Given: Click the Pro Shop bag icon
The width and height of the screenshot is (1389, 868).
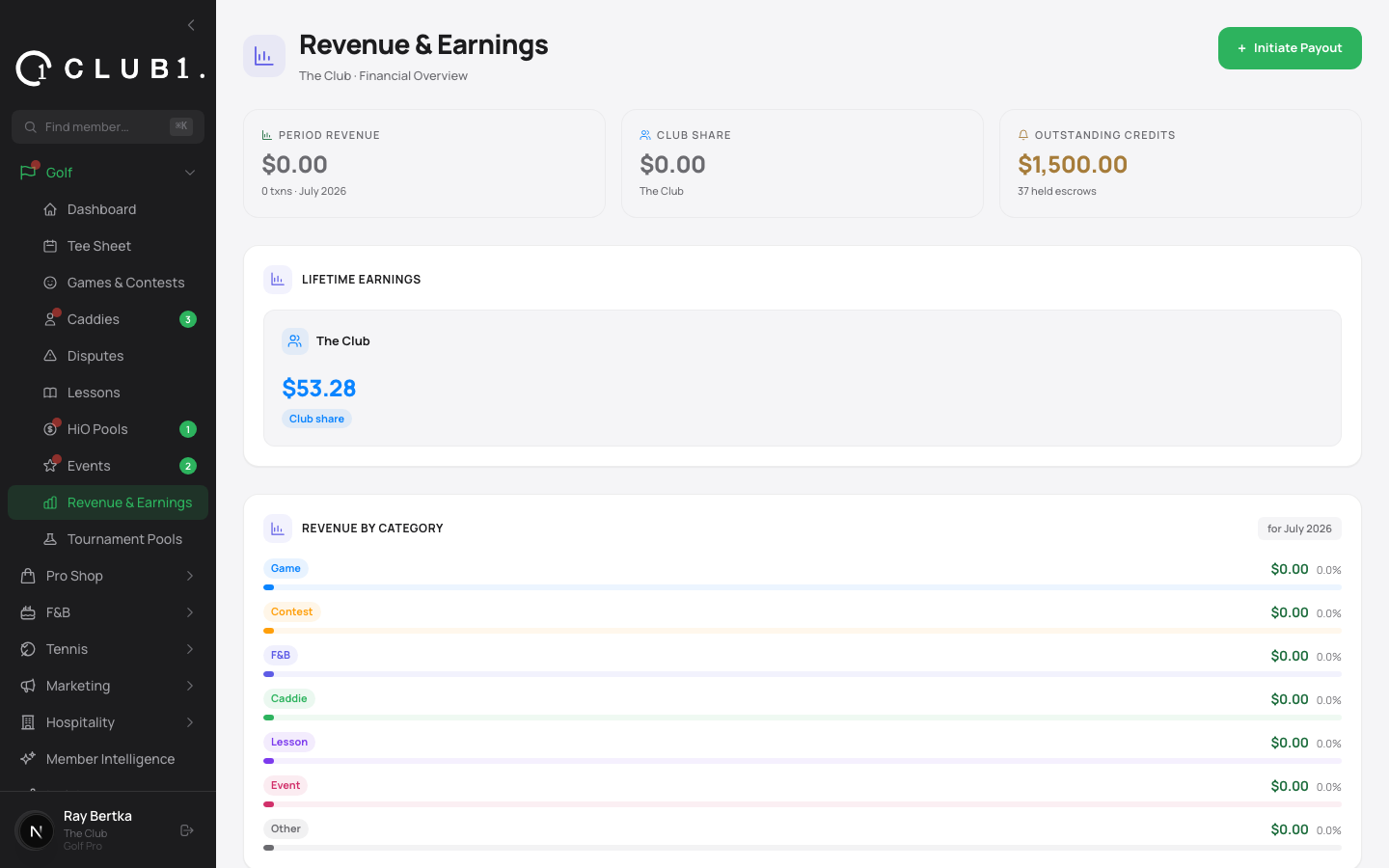Looking at the screenshot, I should [28, 576].
